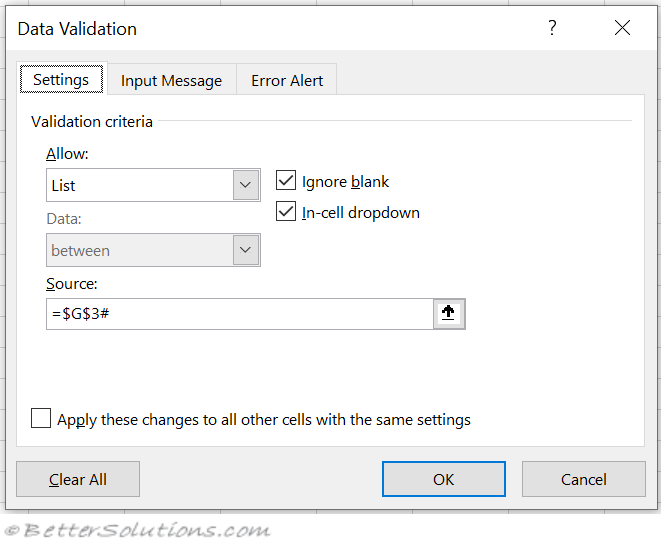Click the Source: label
Viewport: 661px width, 548px height.
coord(72,283)
